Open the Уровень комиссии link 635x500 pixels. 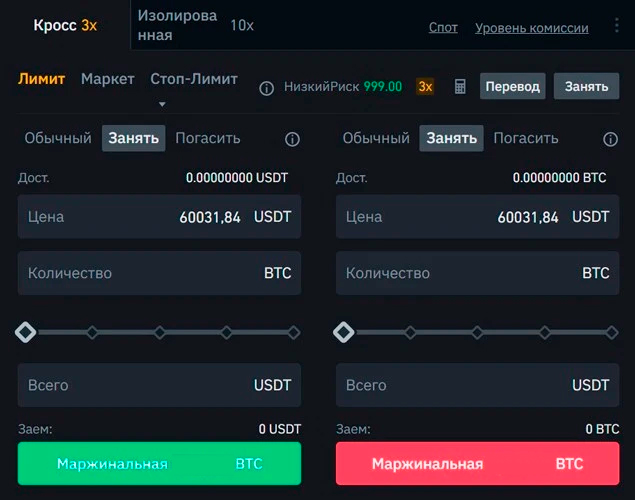pyautogui.click(x=532, y=28)
